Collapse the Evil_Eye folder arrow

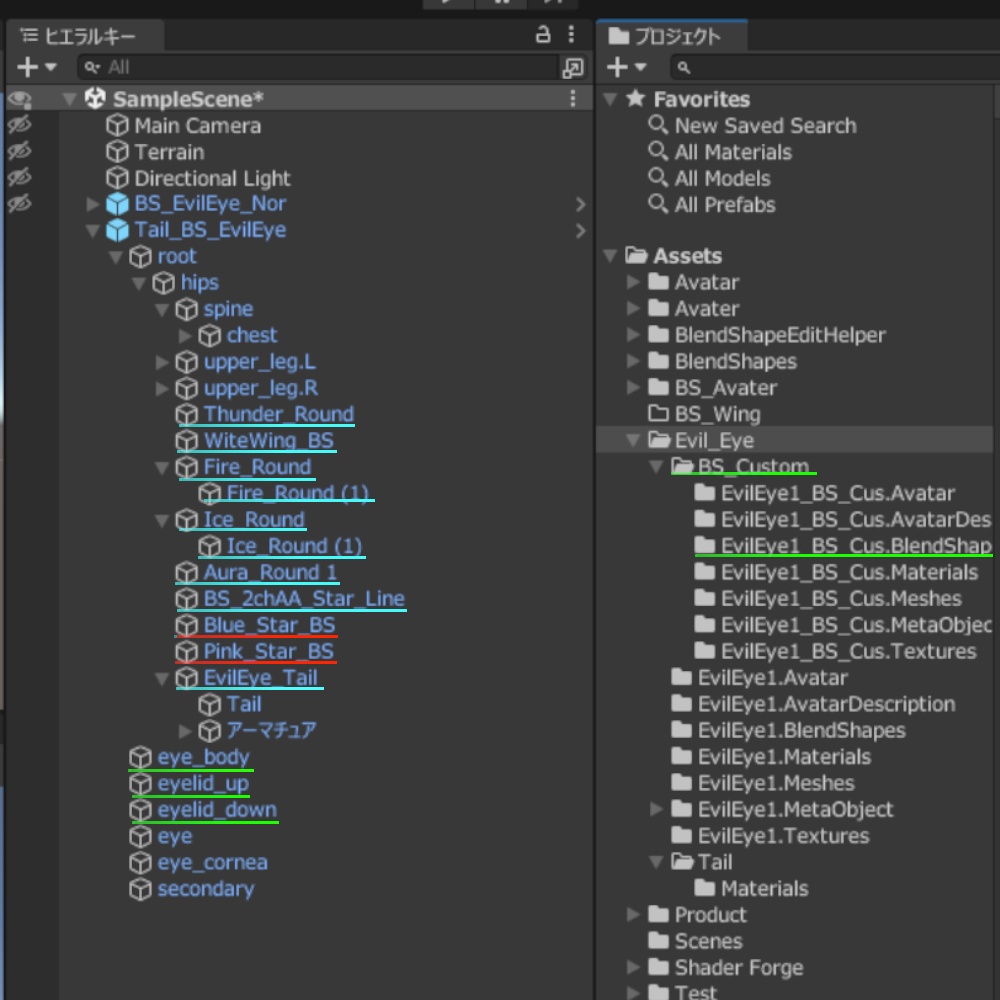click(633, 441)
